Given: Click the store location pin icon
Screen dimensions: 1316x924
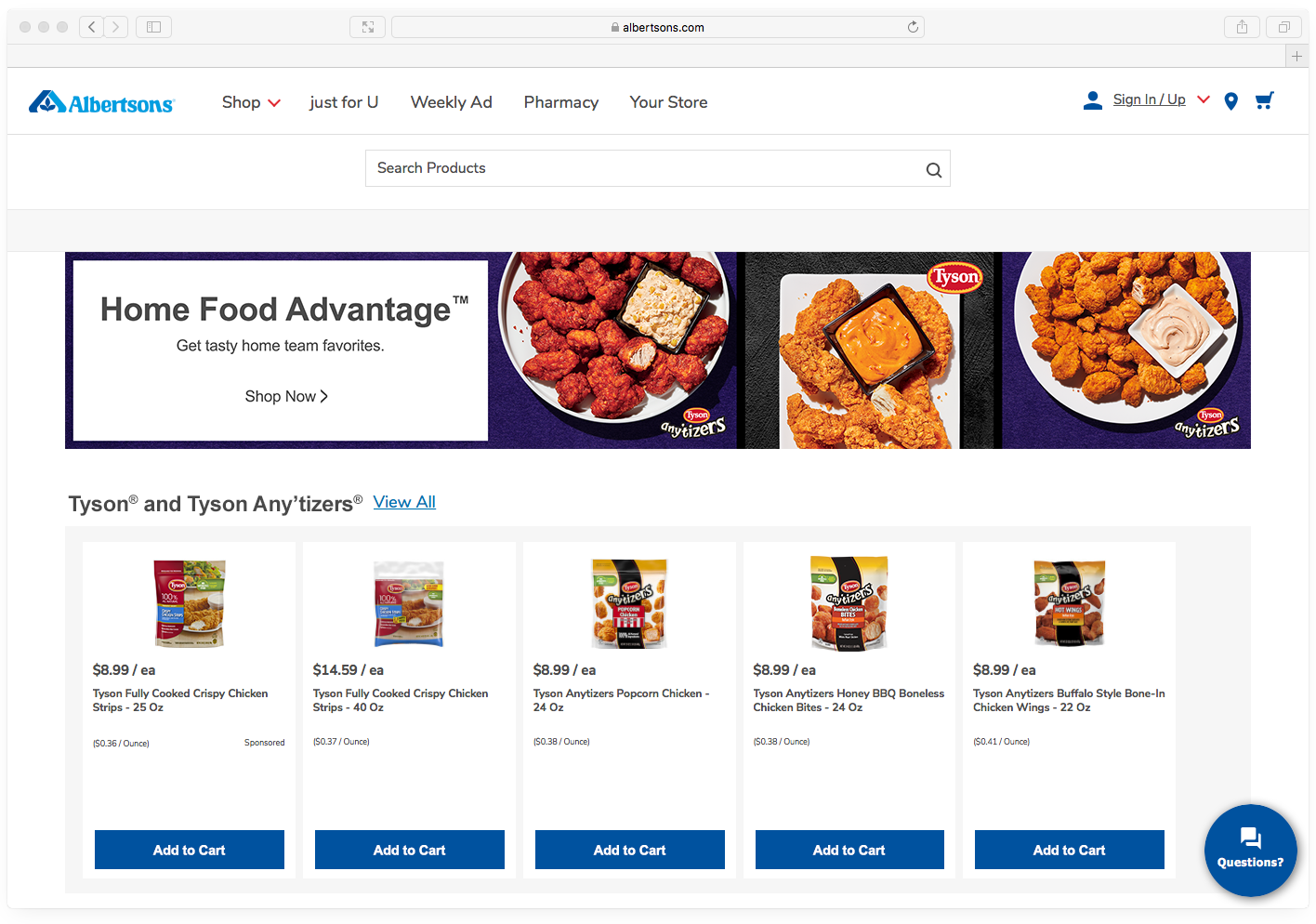Looking at the screenshot, I should click(x=1231, y=101).
